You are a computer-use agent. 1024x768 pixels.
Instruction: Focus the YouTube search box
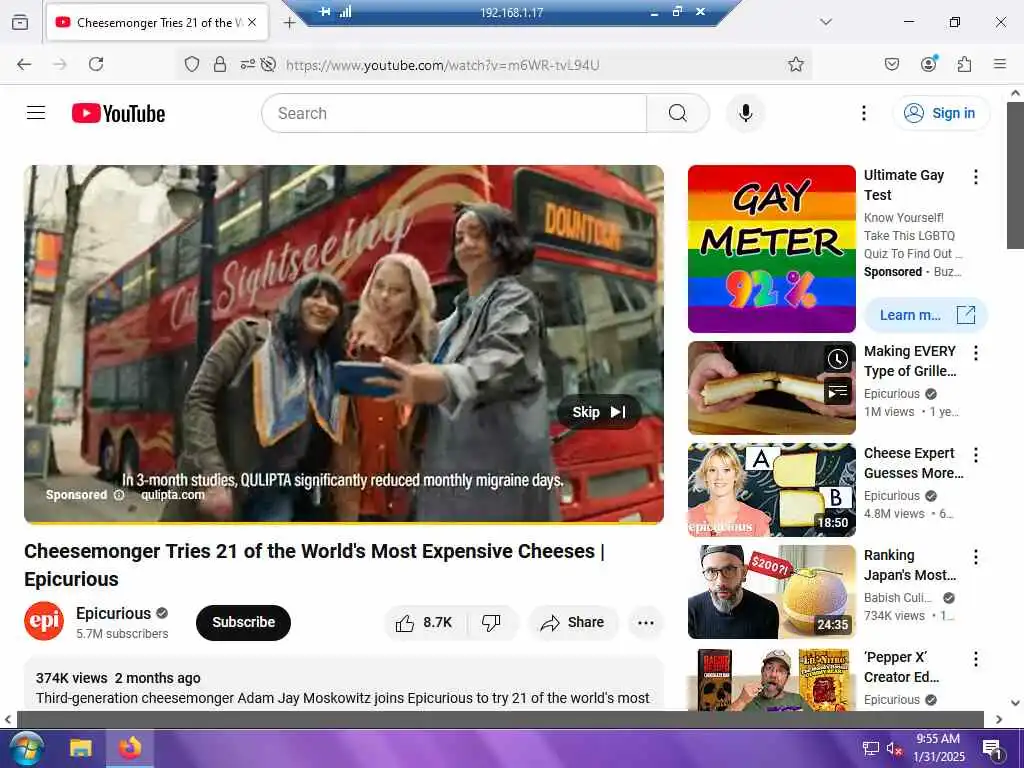454,113
